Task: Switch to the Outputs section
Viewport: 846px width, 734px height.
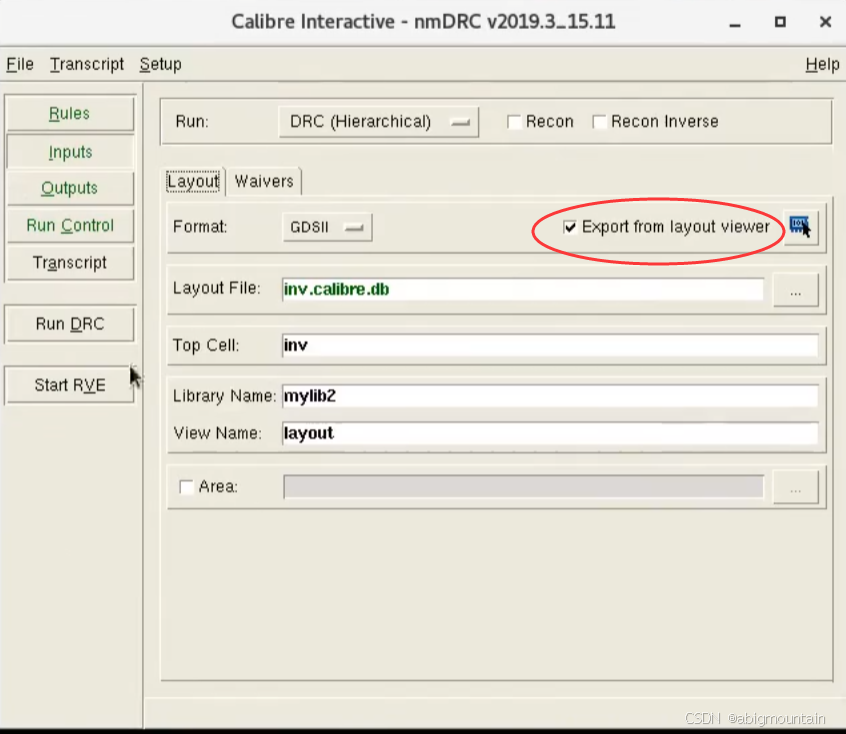Action: (x=69, y=188)
